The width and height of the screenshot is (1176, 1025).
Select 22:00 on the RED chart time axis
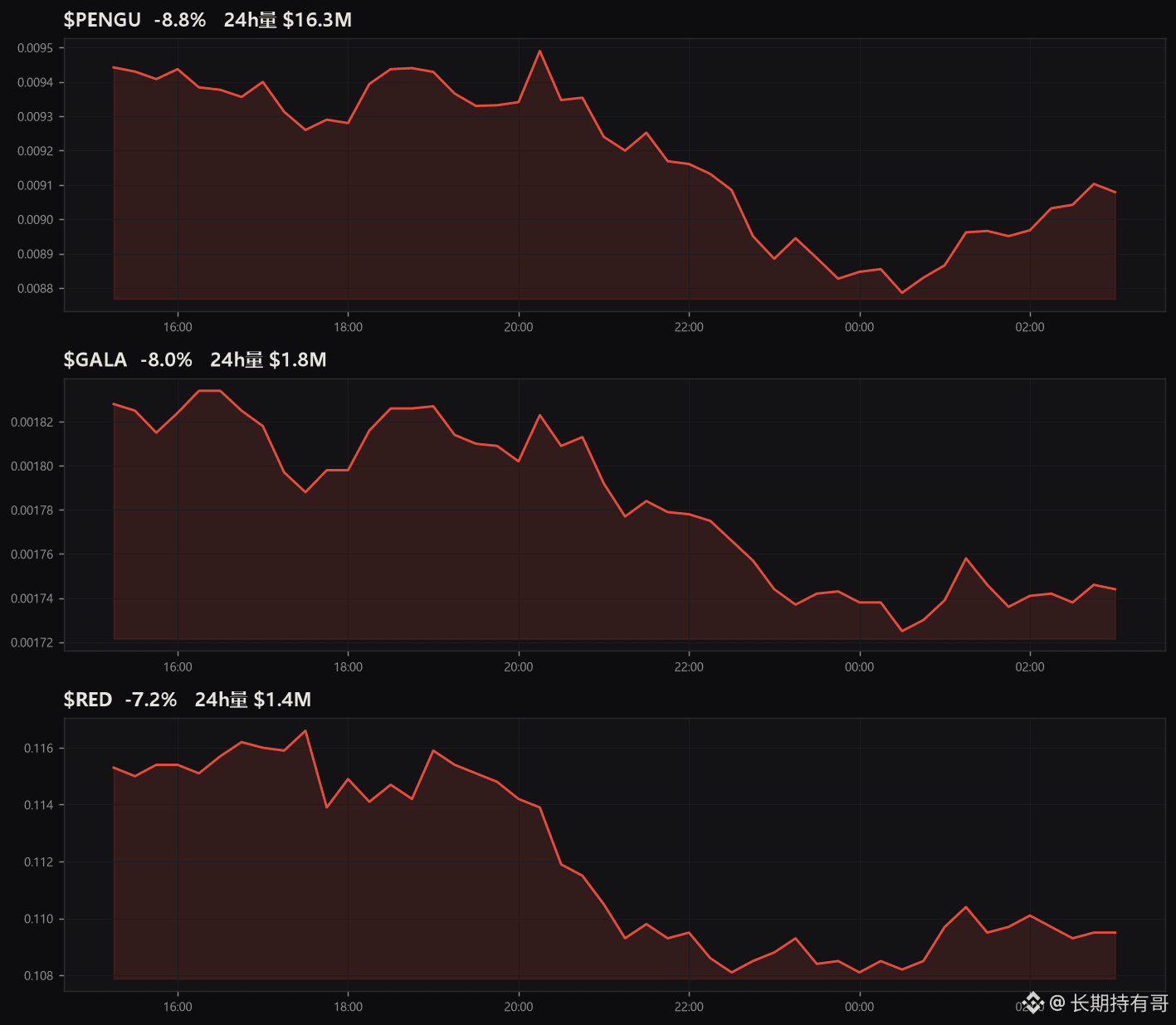coord(689,1007)
